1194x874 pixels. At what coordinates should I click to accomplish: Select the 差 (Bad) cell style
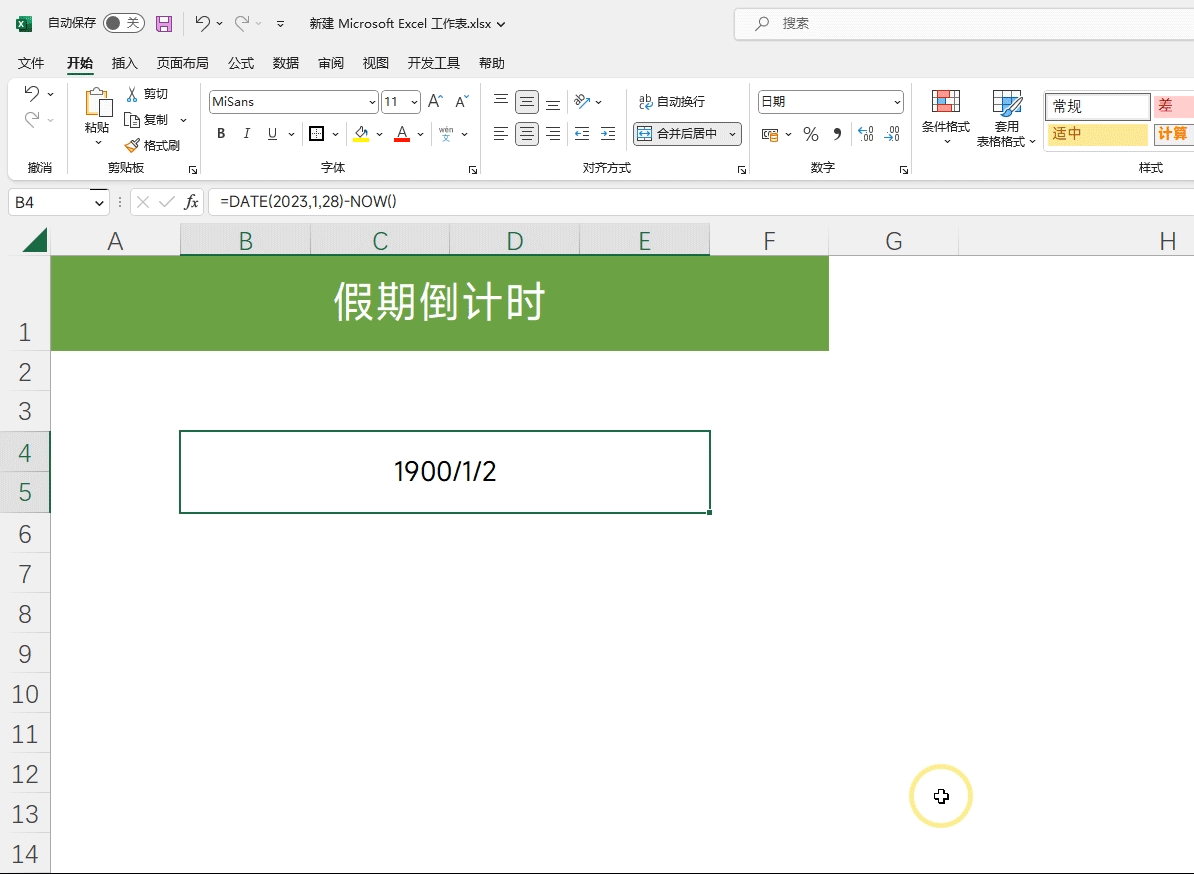click(1173, 107)
